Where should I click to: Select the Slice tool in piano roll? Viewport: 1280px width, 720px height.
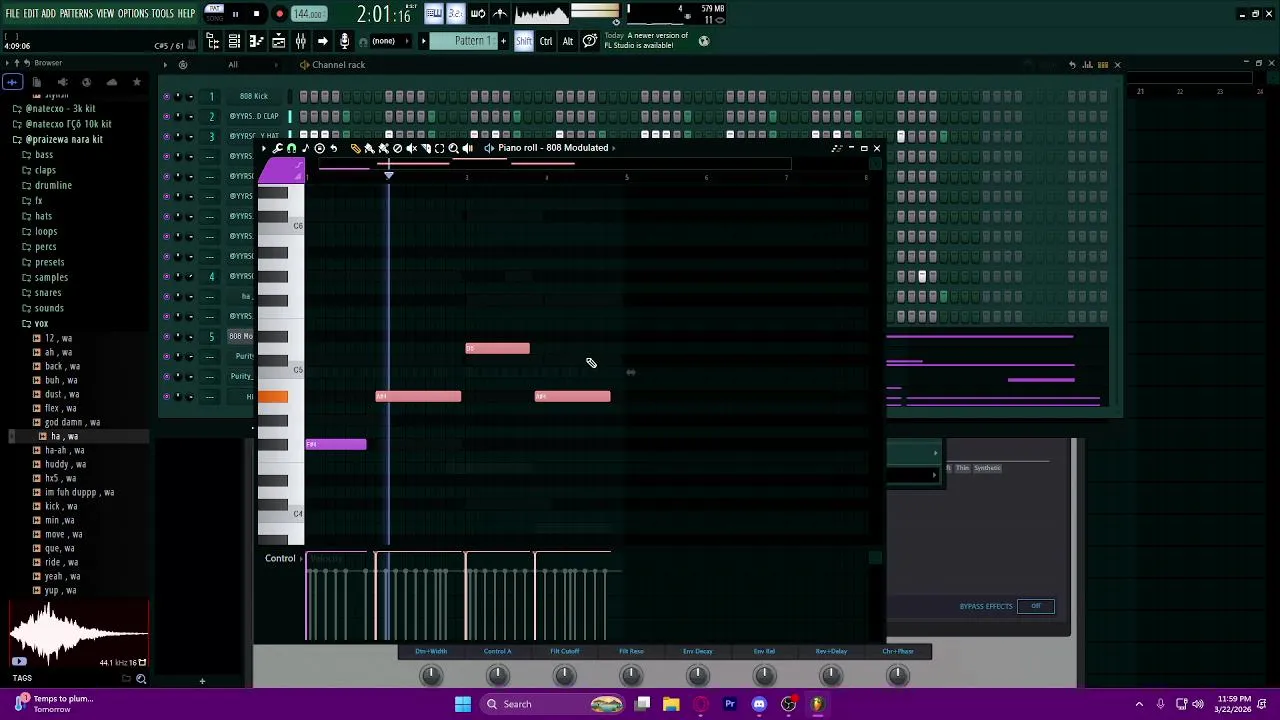tap(425, 148)
